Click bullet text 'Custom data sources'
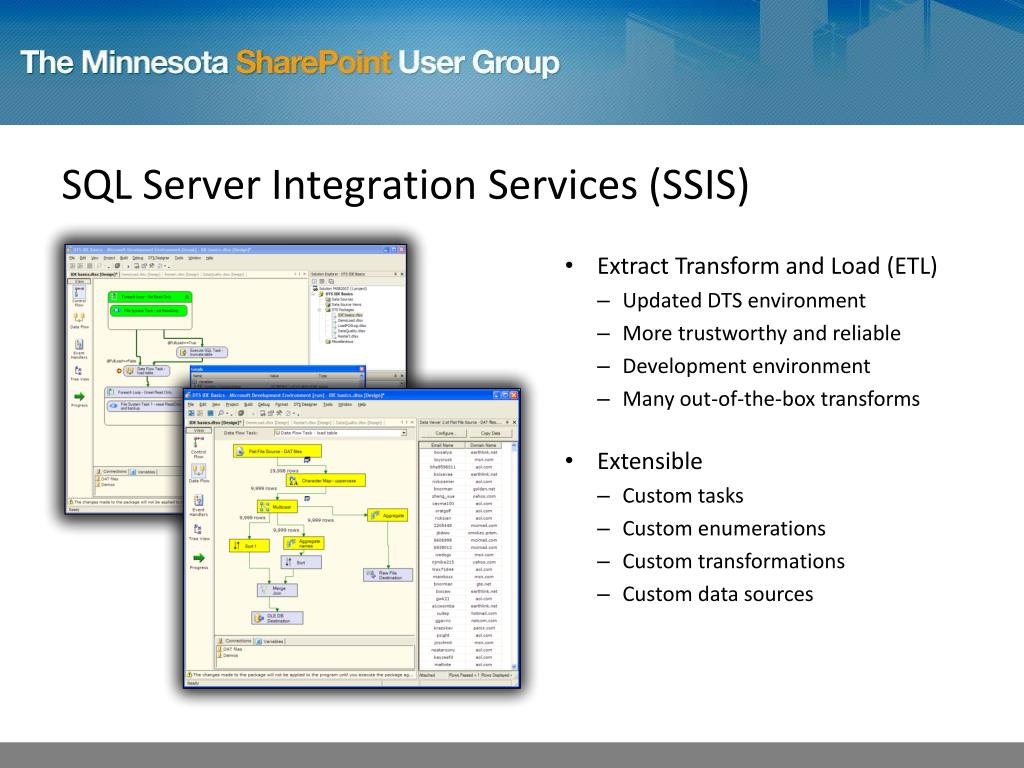The width and height of the screenshot is (1024, 768). click(718, 594)
